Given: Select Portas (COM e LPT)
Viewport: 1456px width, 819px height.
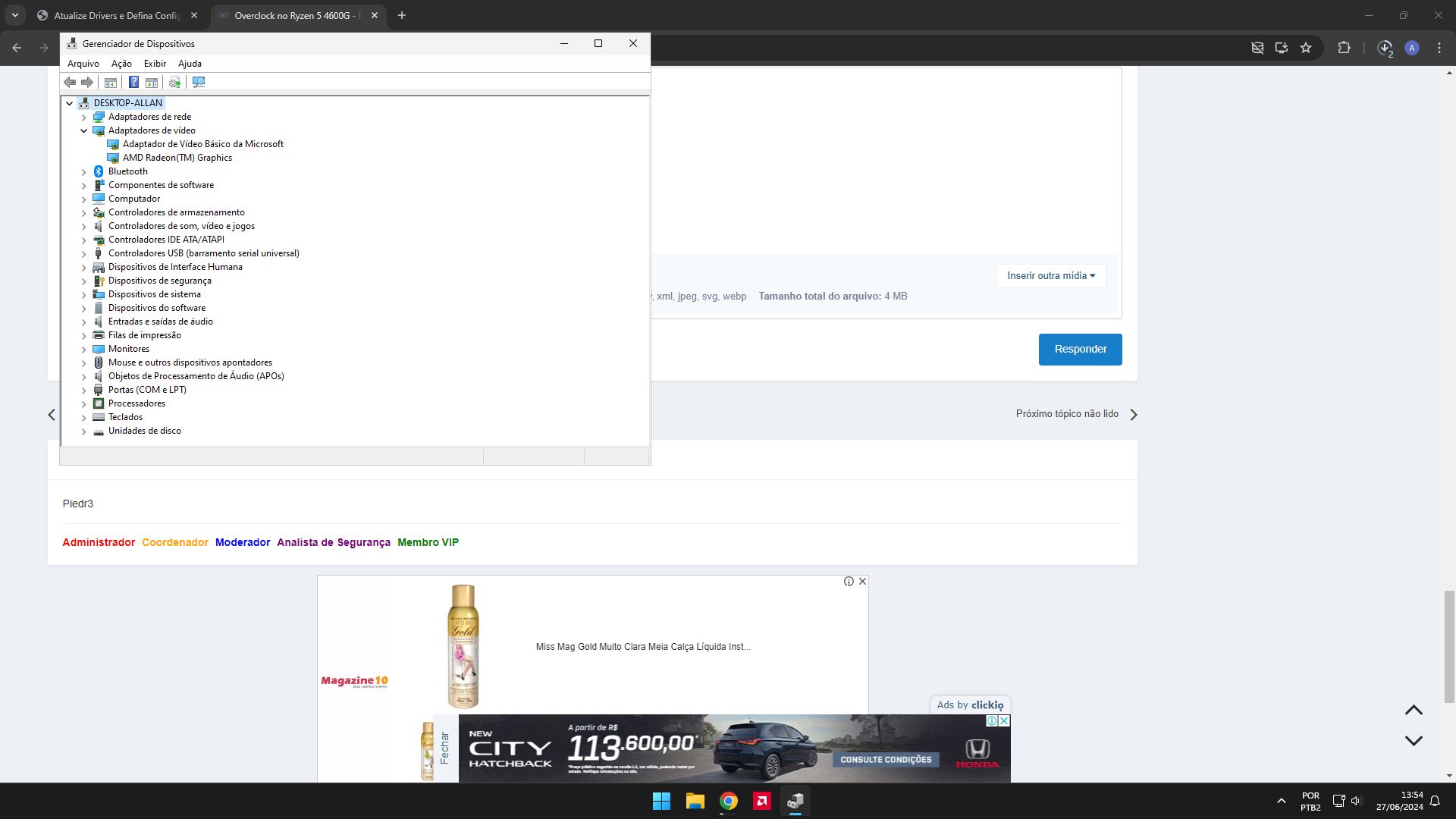Looking at the screenshot, I should [147, 390].
